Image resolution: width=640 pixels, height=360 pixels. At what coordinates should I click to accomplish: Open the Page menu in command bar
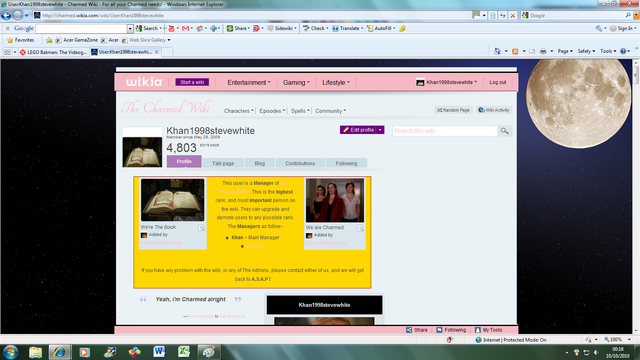[x=565, y=51]
